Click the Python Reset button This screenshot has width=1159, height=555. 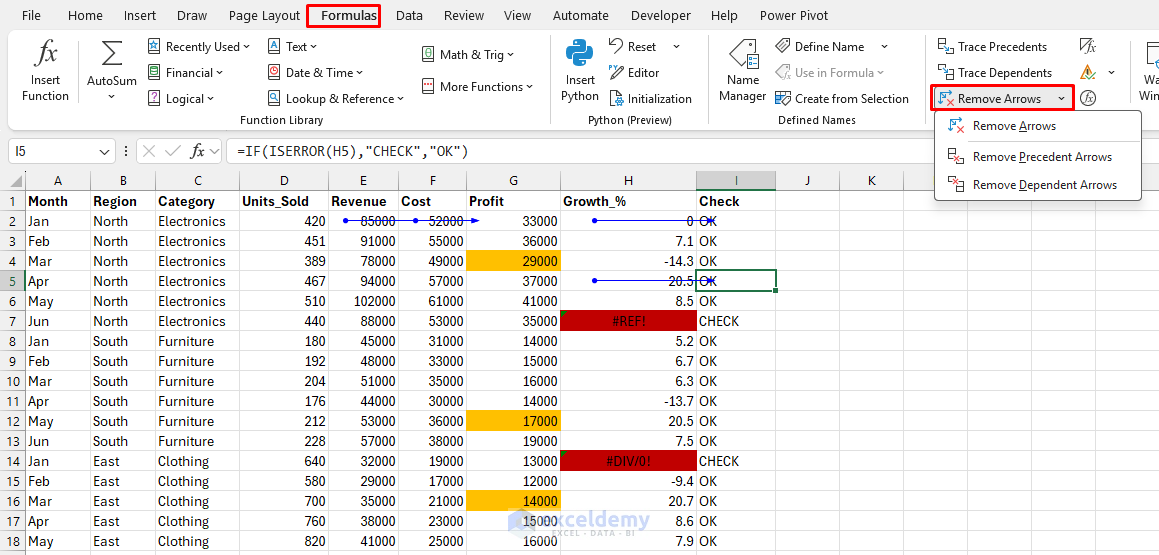[632, 47]
